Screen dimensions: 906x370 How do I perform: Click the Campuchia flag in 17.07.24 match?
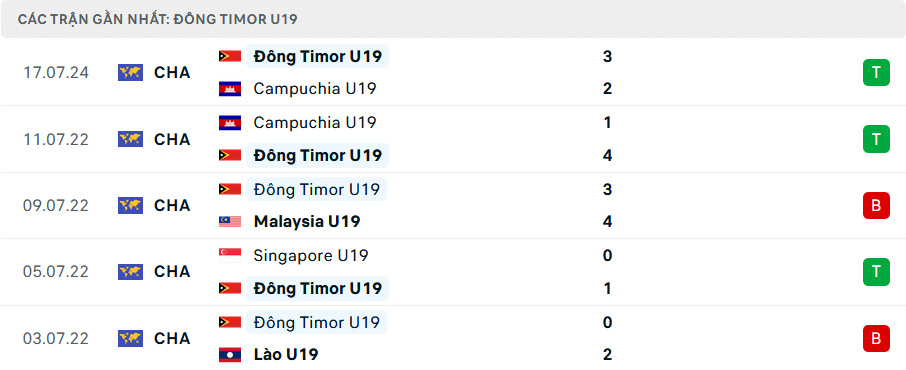coord(230,88)
